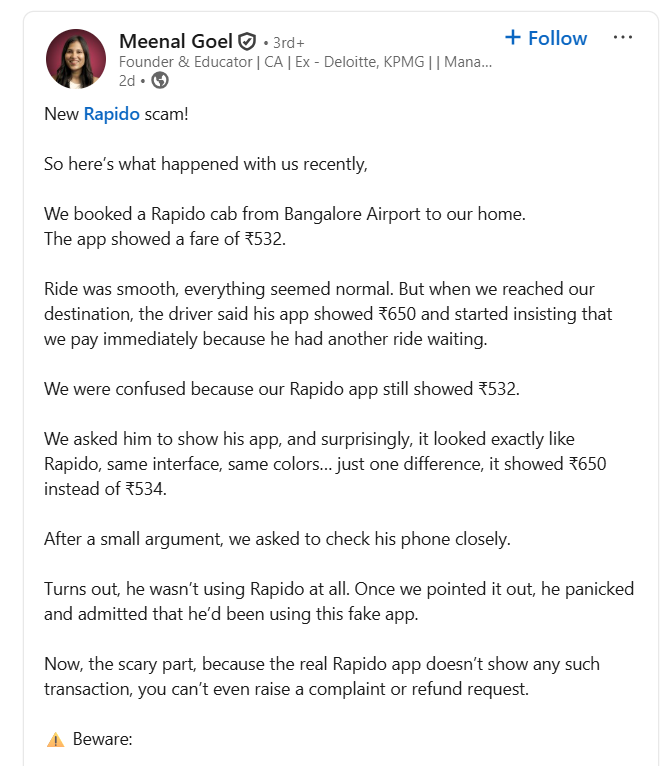This screenshot has height=766, width=667.
Task: Click the "So here's what happened" line
Action: tap(206, 164)
